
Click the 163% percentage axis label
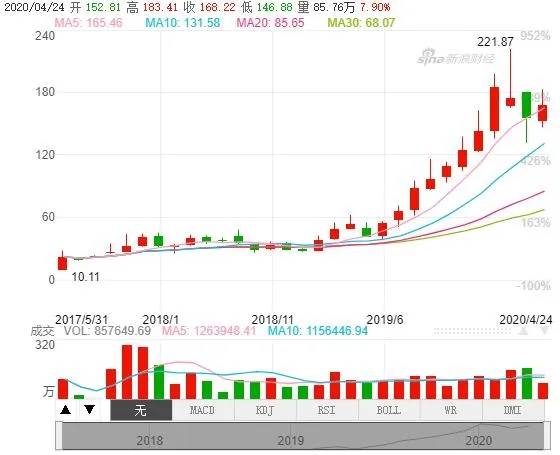[535, 223]
